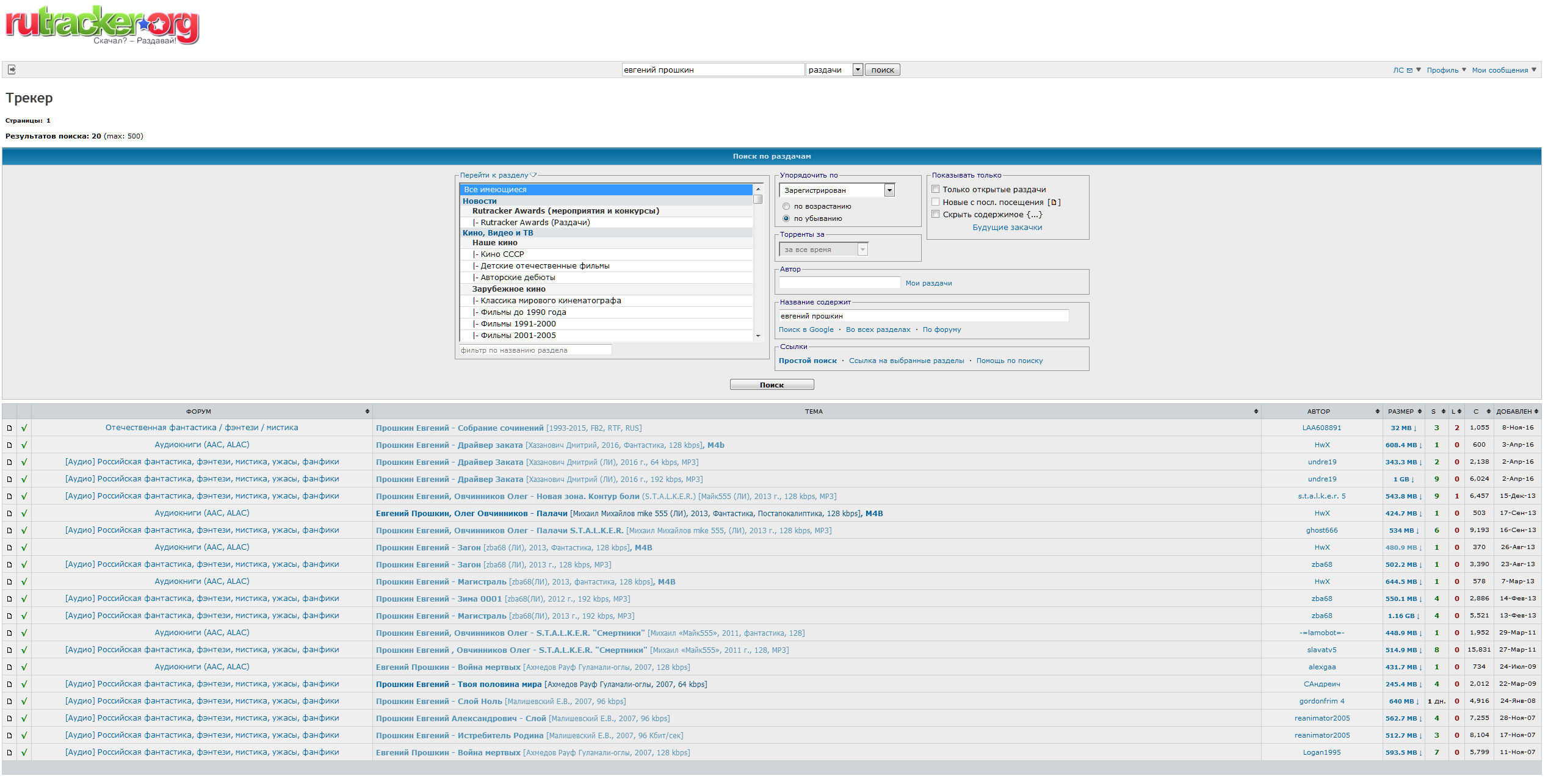The image size is (1548, 784).
Task: Click the post icon for Драйвер заката M4b row
Action: [x=9, y=445]
